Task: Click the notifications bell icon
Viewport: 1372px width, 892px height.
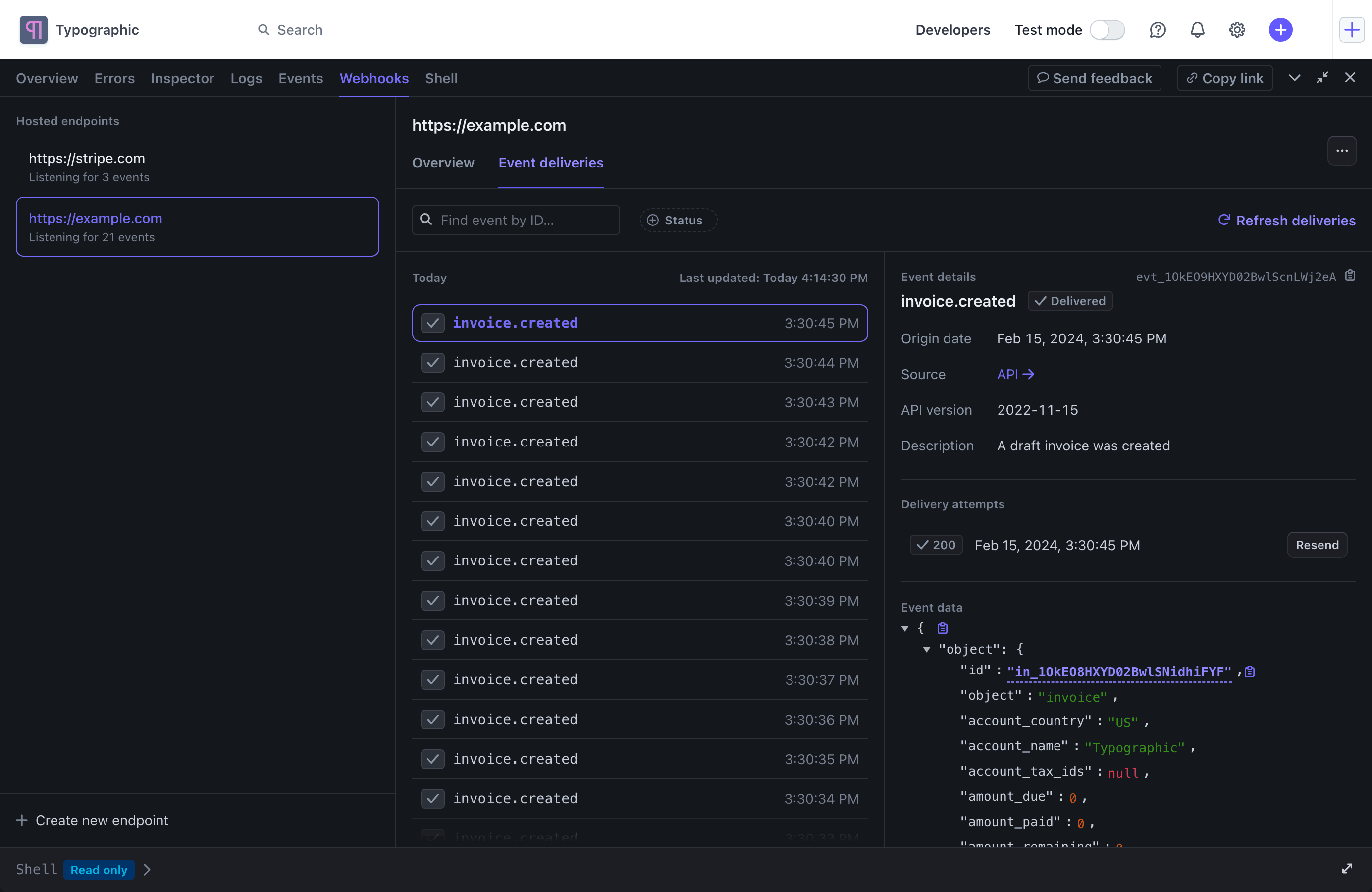Action: (1198, 29)
